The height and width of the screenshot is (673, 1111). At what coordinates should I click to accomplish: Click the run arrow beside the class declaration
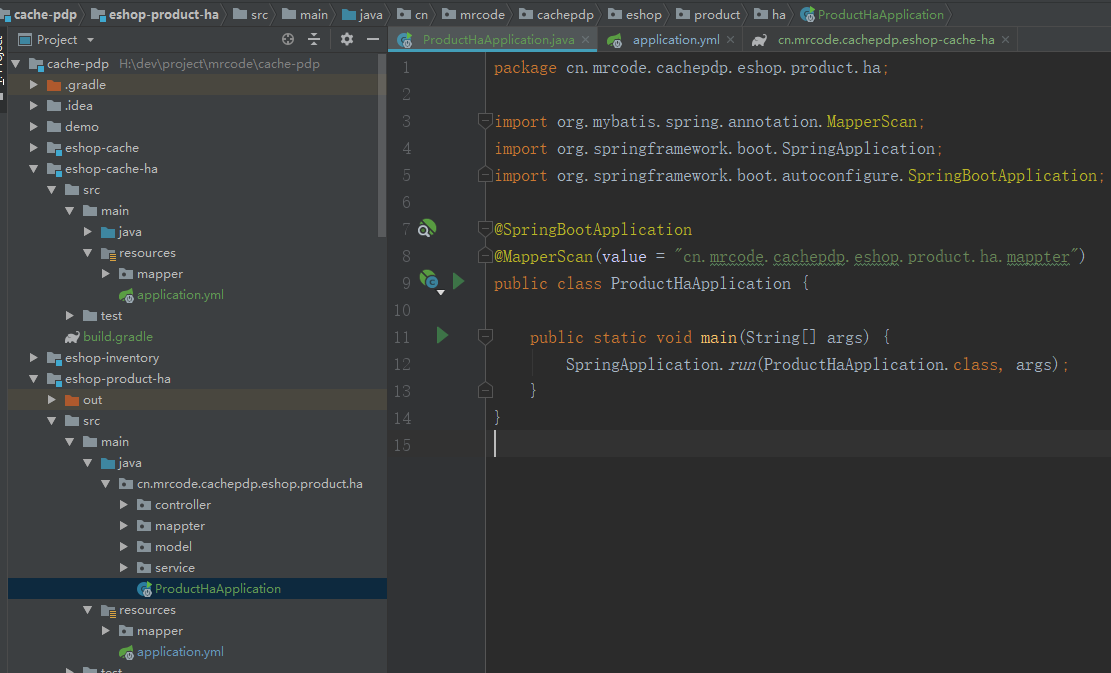pos(459,281)
